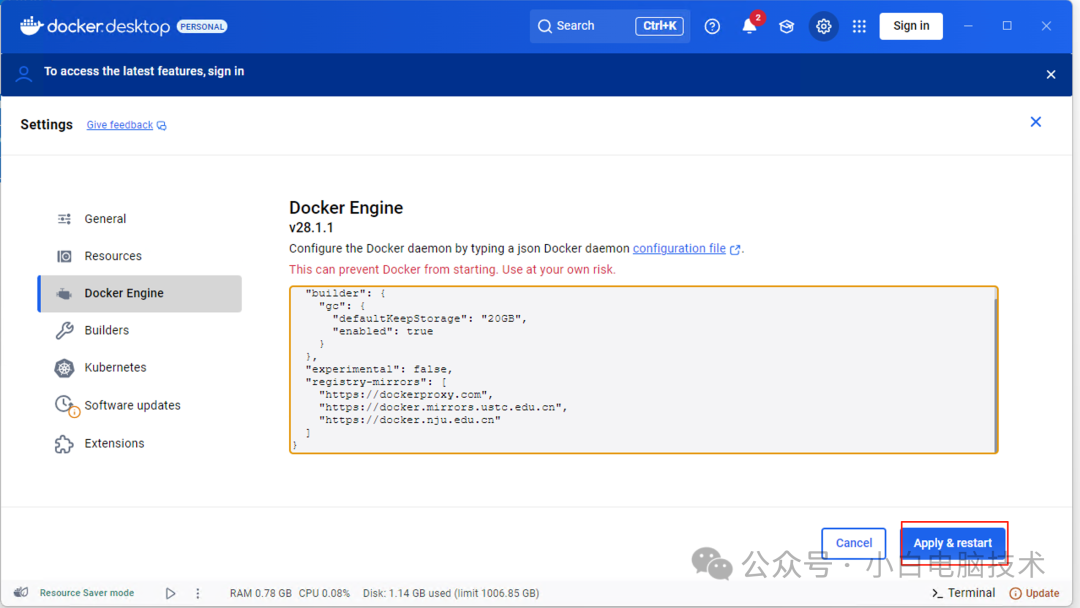Viewport: 1080px width, 608px height.
Task: Click the docker.nju.edu.cn mirror line
Action: point(410,420)
